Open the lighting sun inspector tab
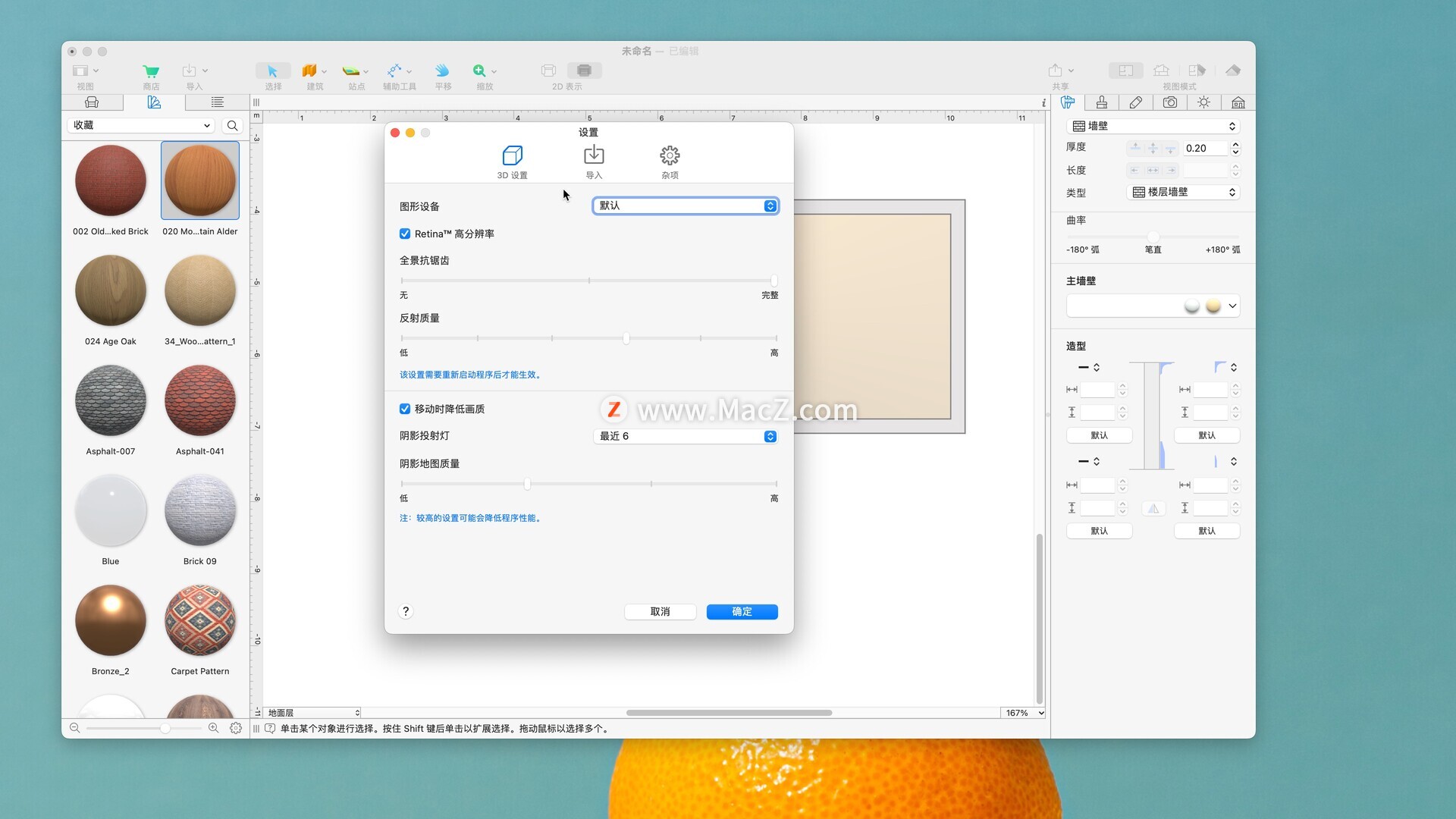 click(x=1203, y=102)
